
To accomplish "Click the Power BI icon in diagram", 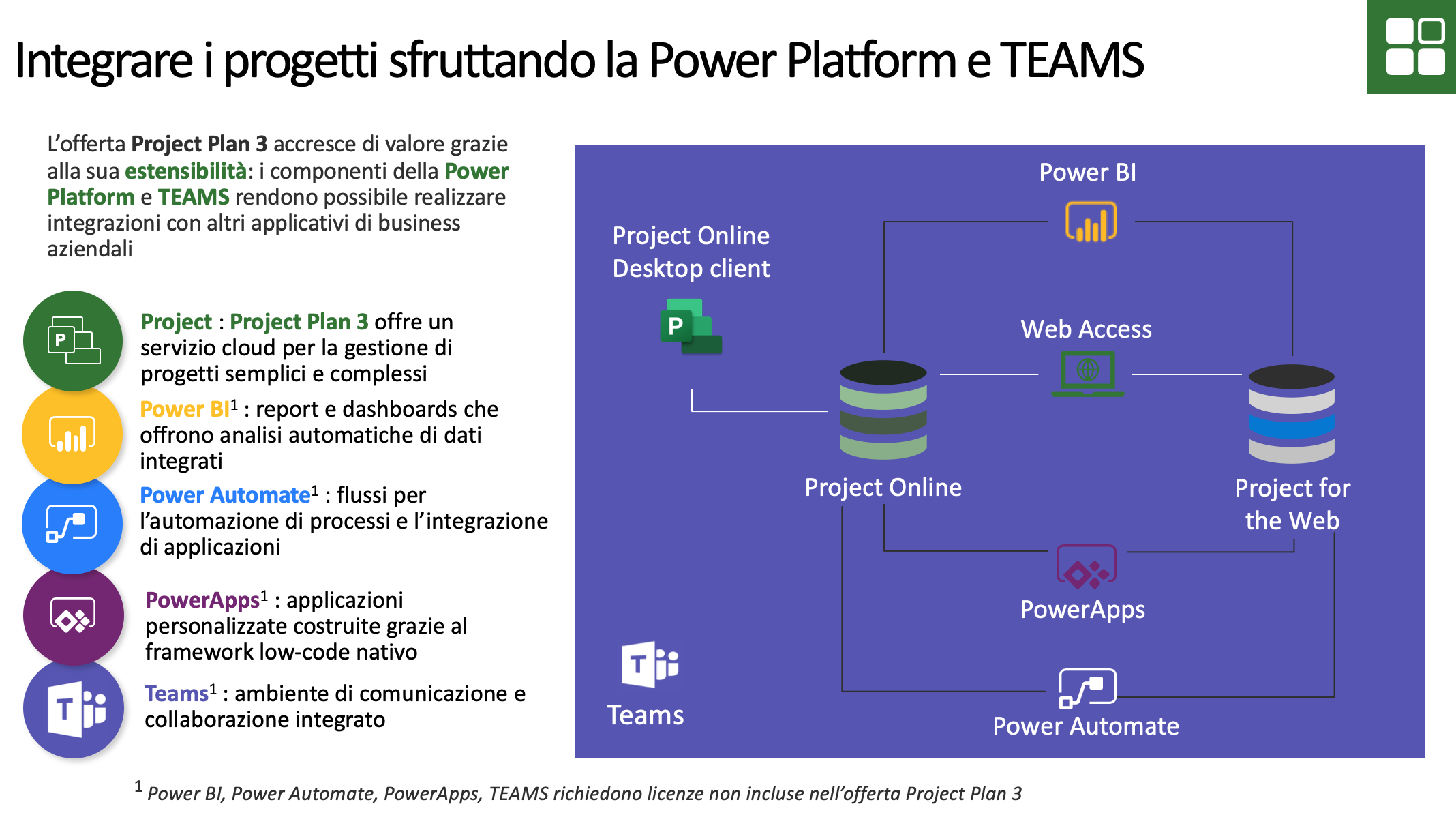I will pos(1091,221).
